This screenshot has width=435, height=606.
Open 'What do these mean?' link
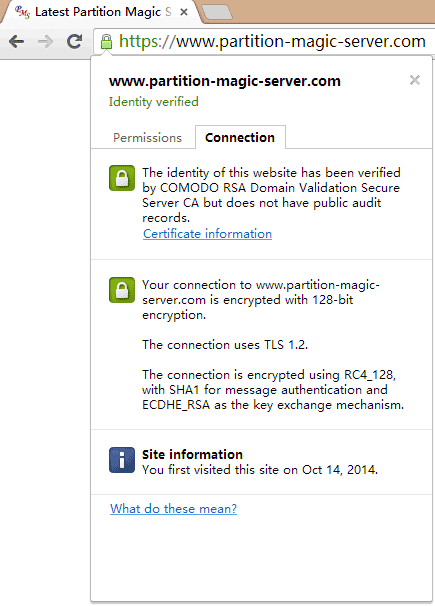tap(173, 509)
